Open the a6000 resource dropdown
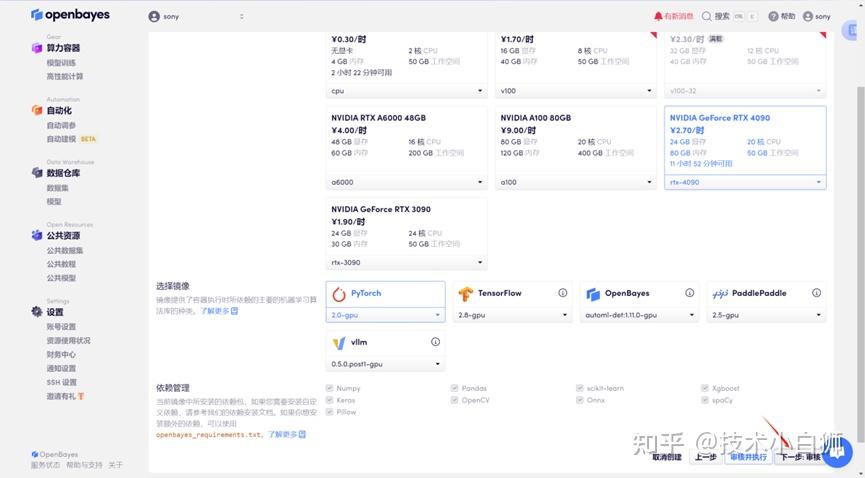This screenshot has height=478, width=865. 407,182
